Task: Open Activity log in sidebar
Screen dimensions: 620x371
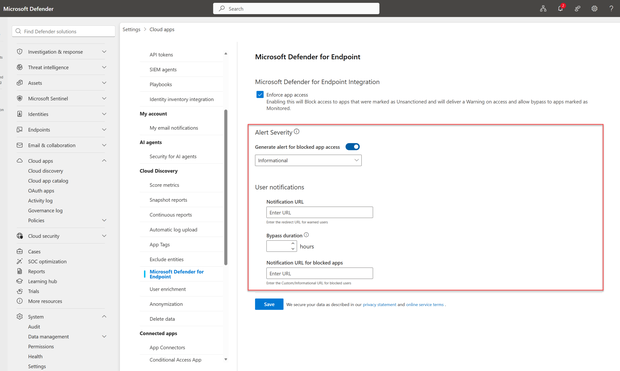Action: pos(40,201)
